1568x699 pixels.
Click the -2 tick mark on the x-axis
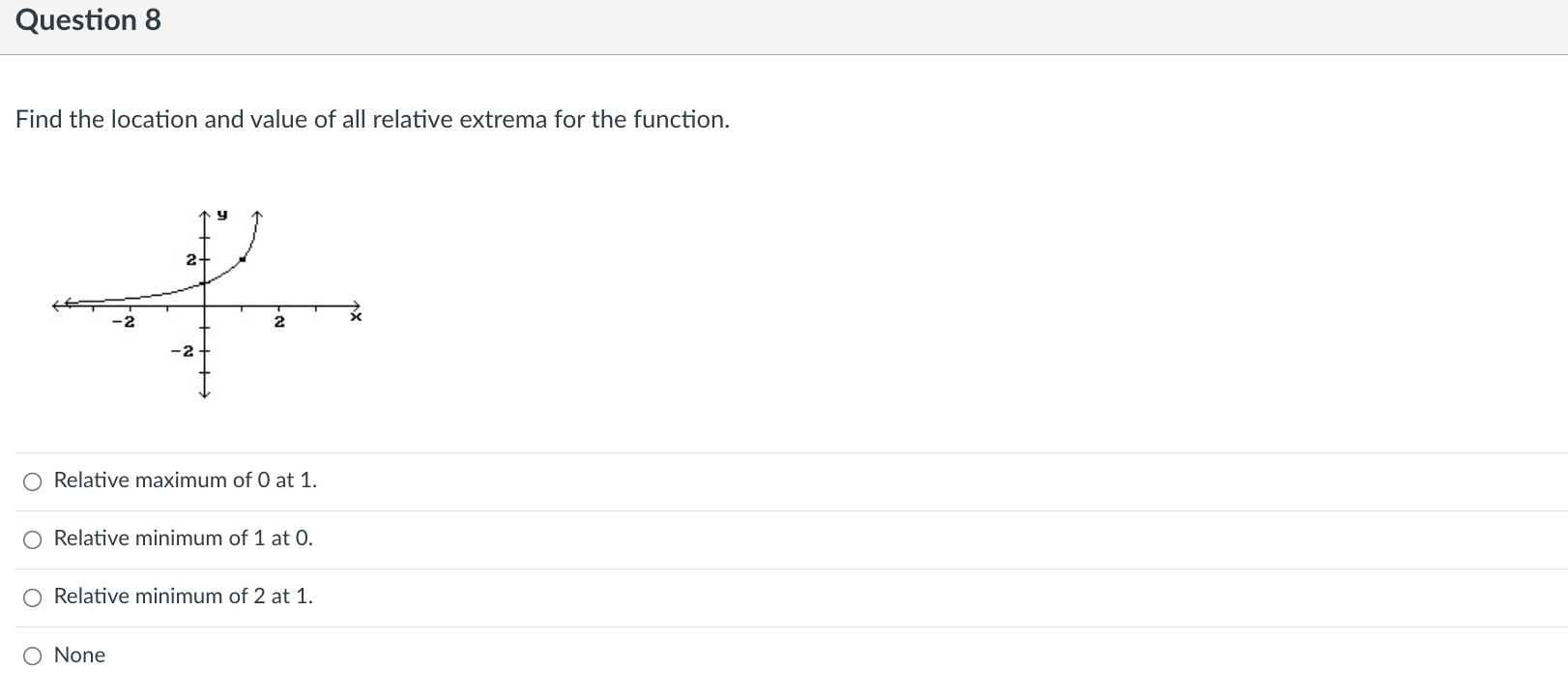coord(126,321)
